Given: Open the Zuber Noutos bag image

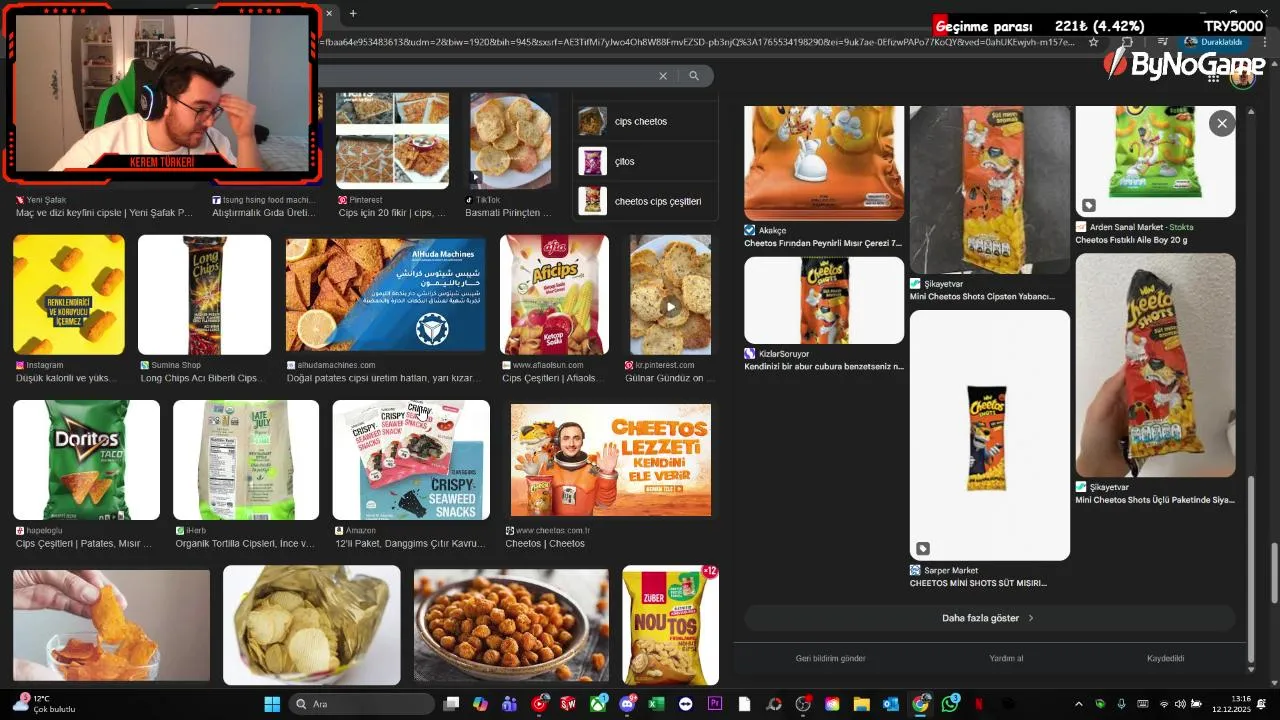Looking at the screenshot, I should coord(670,625).
